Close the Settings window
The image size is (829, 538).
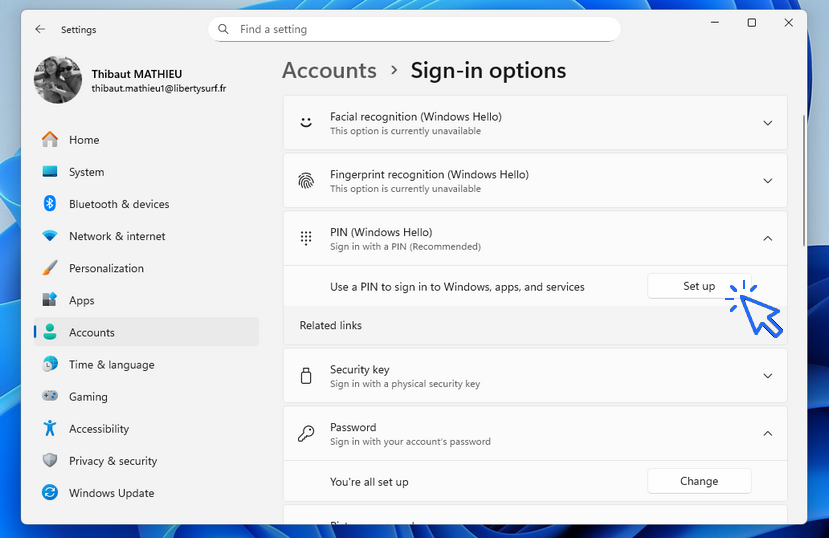[x=788, y=23]
